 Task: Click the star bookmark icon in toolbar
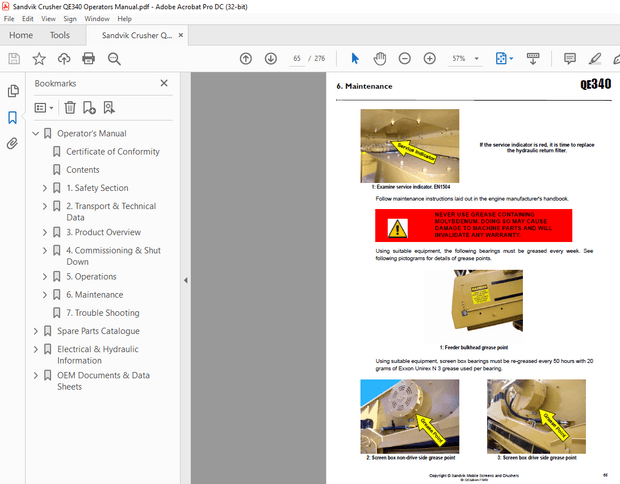(39, 59)
